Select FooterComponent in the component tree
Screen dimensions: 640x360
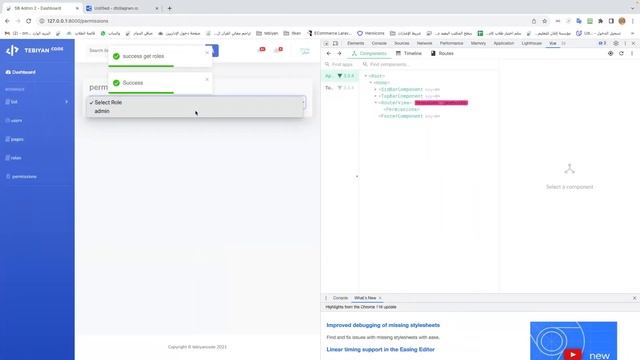pyautogui.click(x=401, y=116)
